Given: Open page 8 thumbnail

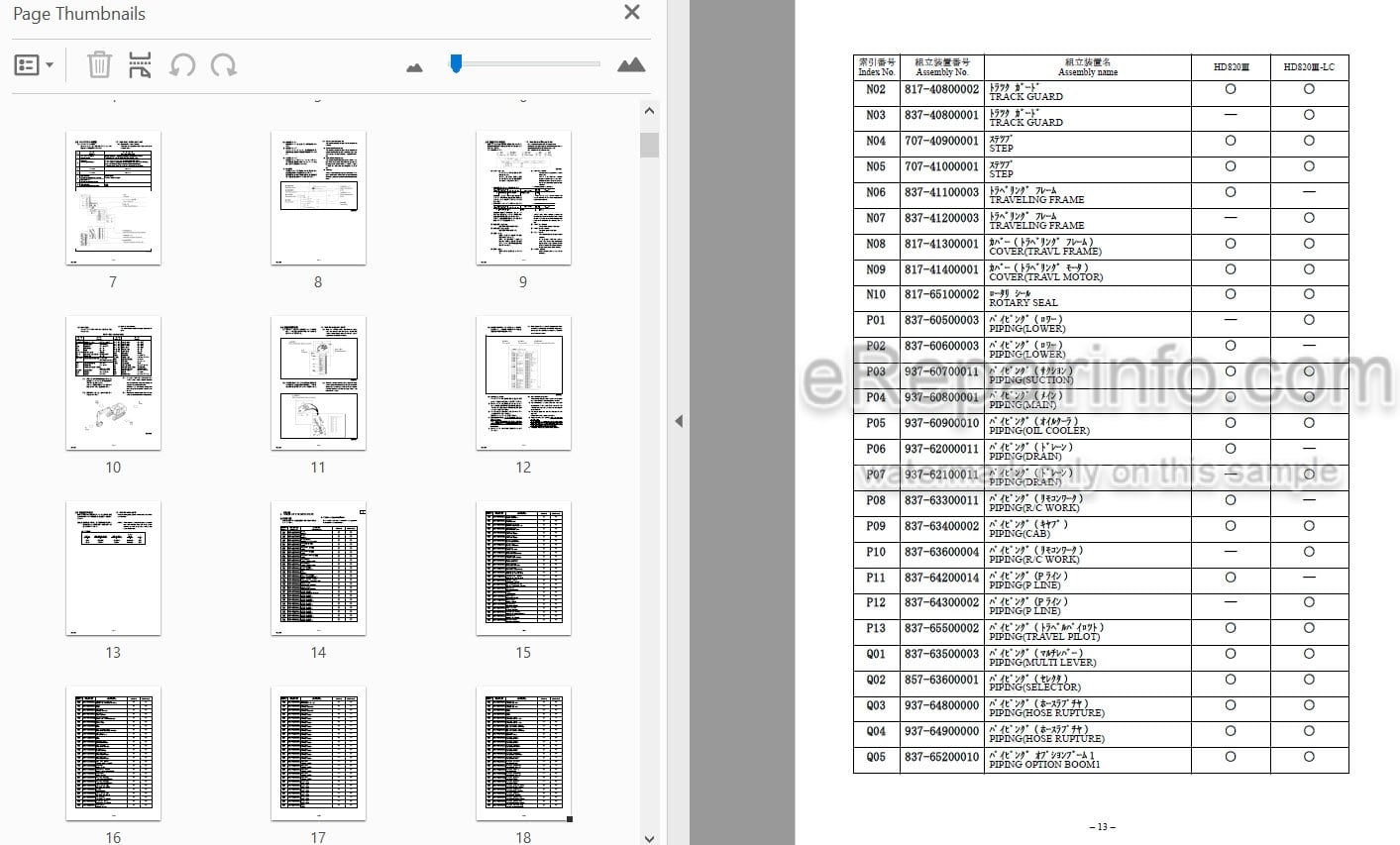Looking at the screenshot, I should point(318,198).
